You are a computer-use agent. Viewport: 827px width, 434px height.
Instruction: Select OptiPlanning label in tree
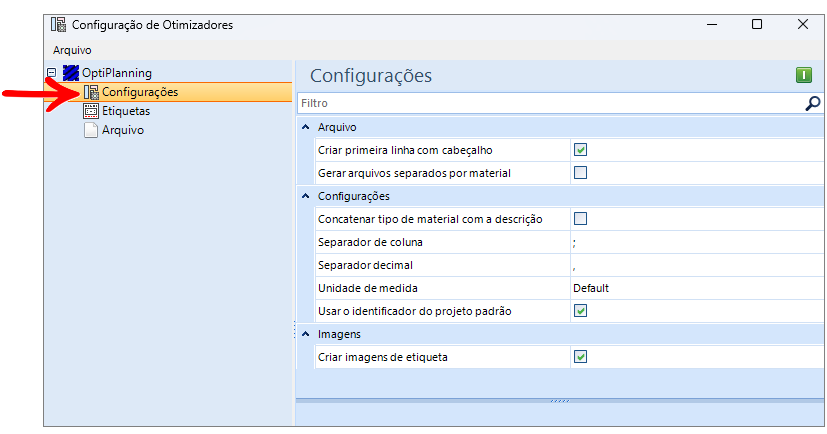117,73
